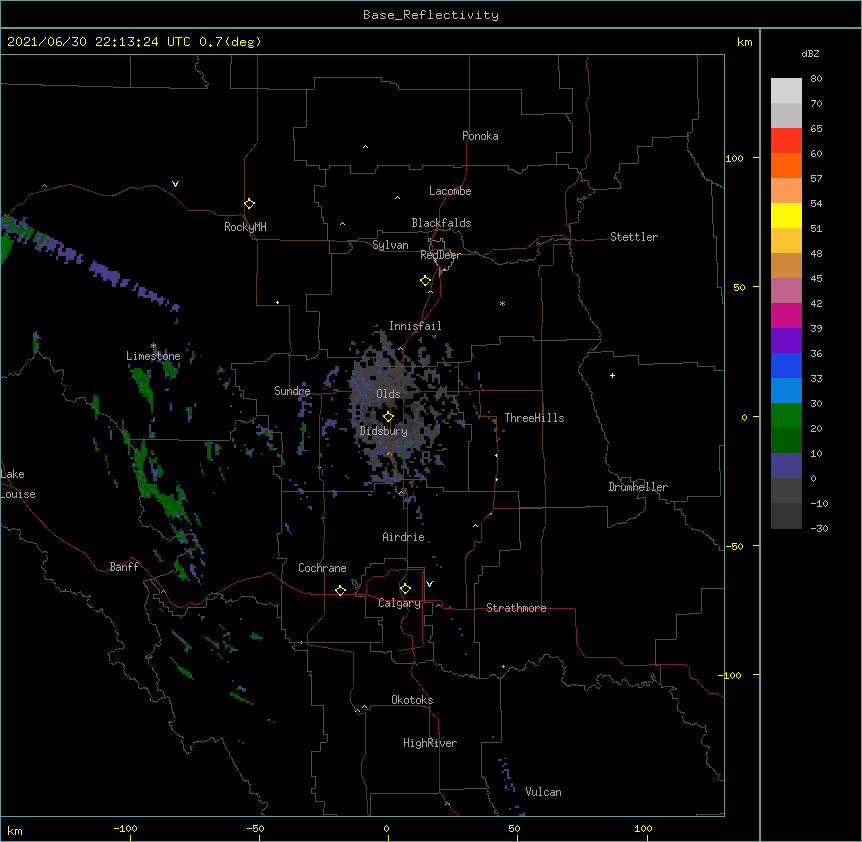Screen dimensions: 862x842
Task: Click the -100 tick on the bottom axis
Action: 125,828
